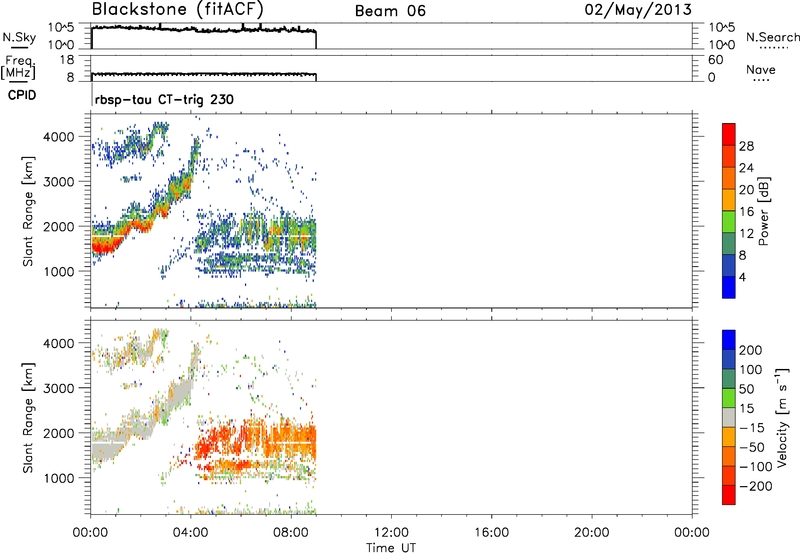Click the orange swatch between 20 and 24 on Power bar
Viewport: 800px width, 554px height.
tap(729, 178)
